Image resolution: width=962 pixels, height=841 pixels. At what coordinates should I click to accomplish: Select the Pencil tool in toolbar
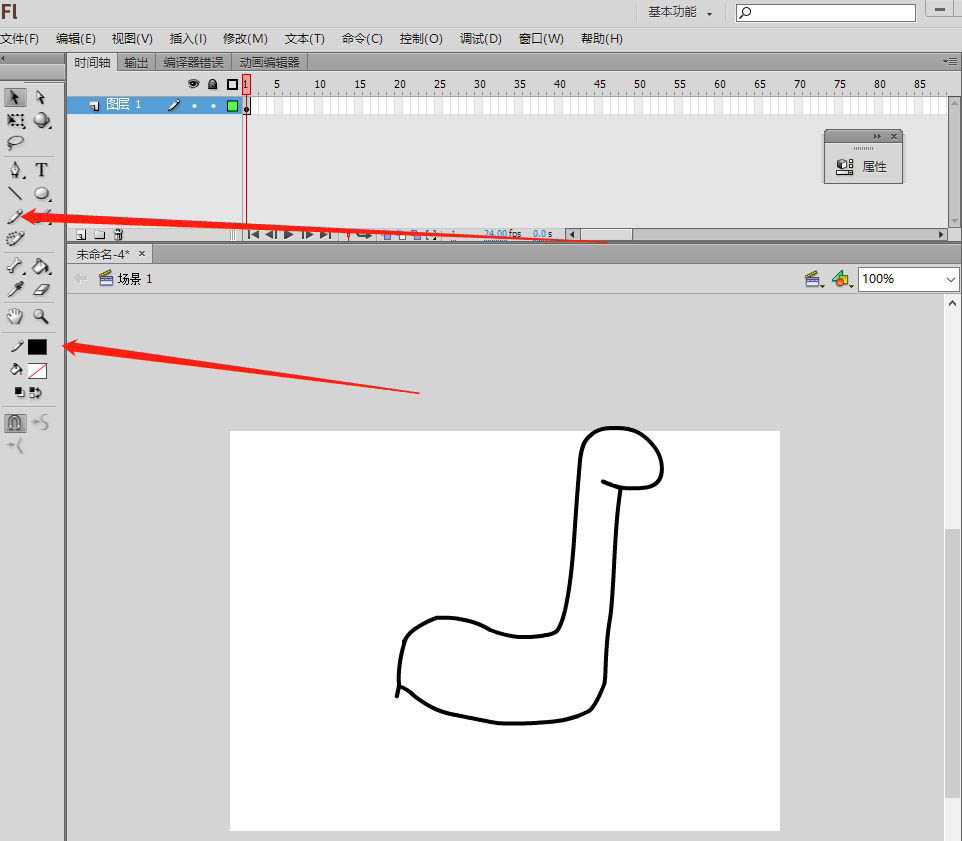pos(15,217)
